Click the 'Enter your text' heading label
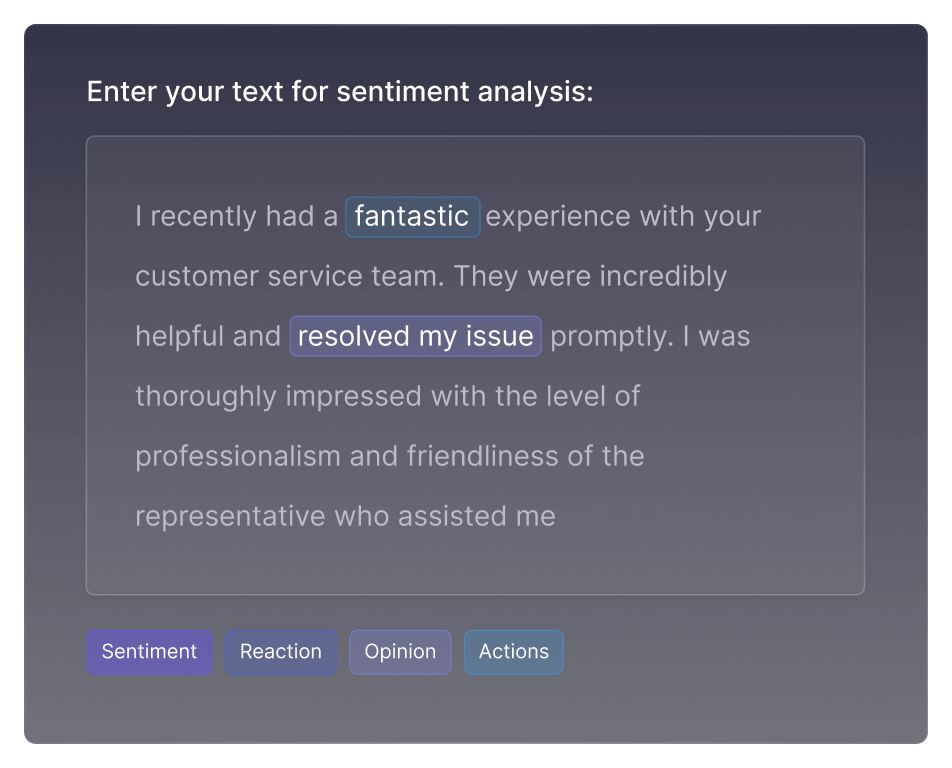Screen dimensions: 952x768 click(x=340, y=91)
